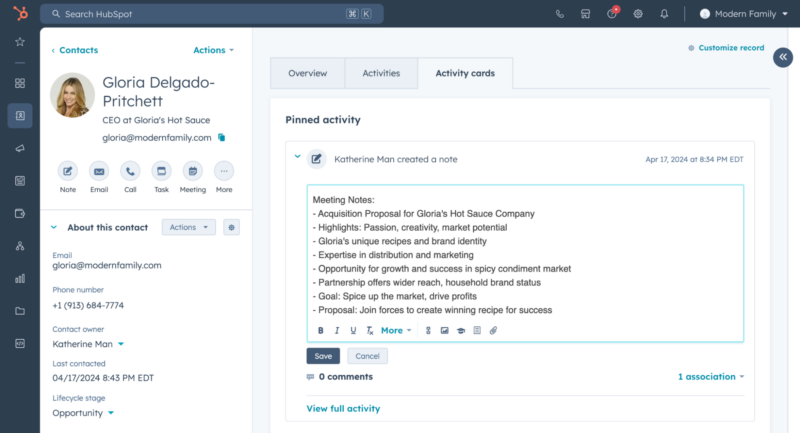The width and height of the screenshot is (800, 433).
Task: Create an Email to this contact
Action: 99,171
